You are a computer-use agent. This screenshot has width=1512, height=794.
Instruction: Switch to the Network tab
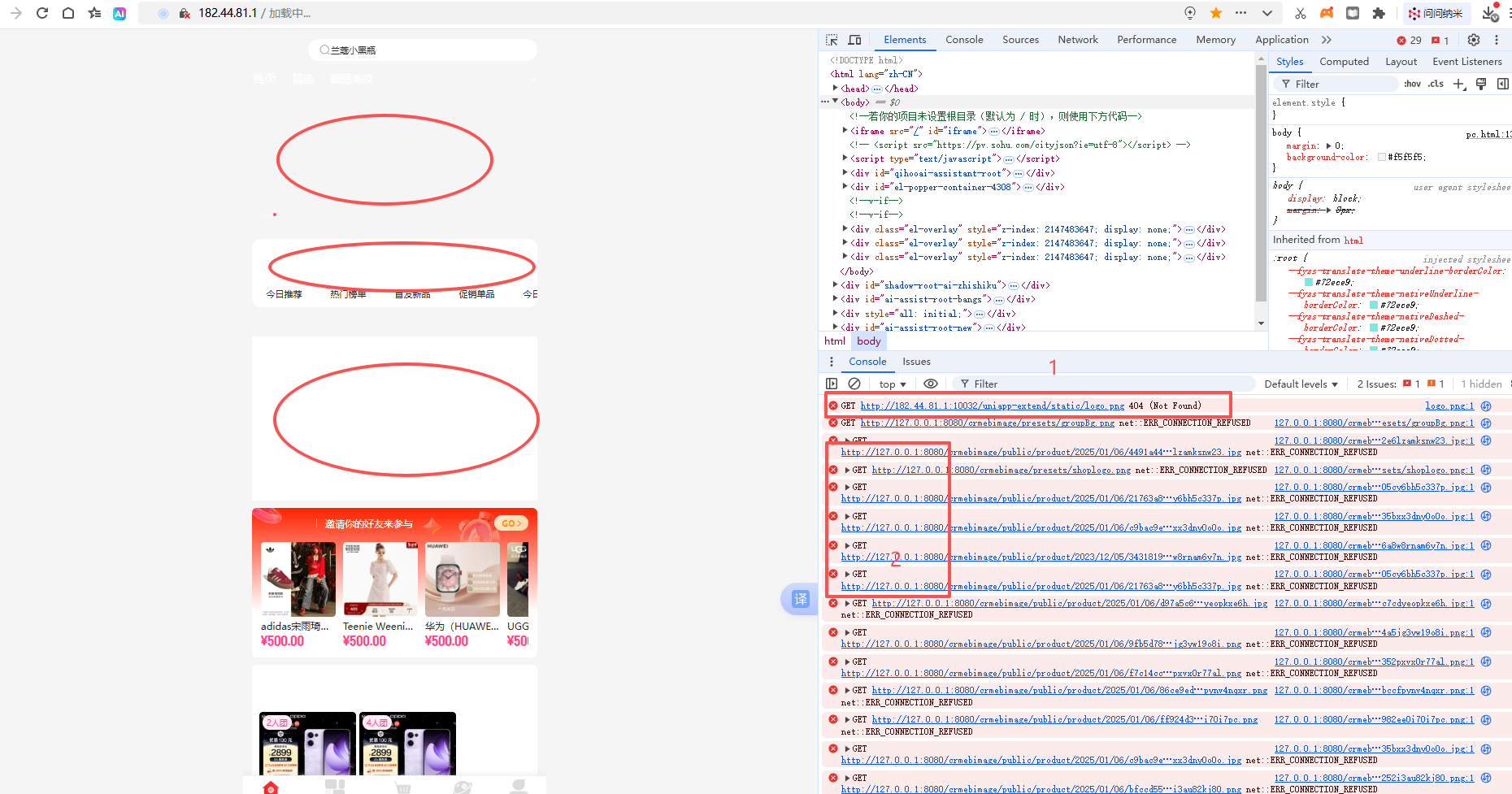1077,40
